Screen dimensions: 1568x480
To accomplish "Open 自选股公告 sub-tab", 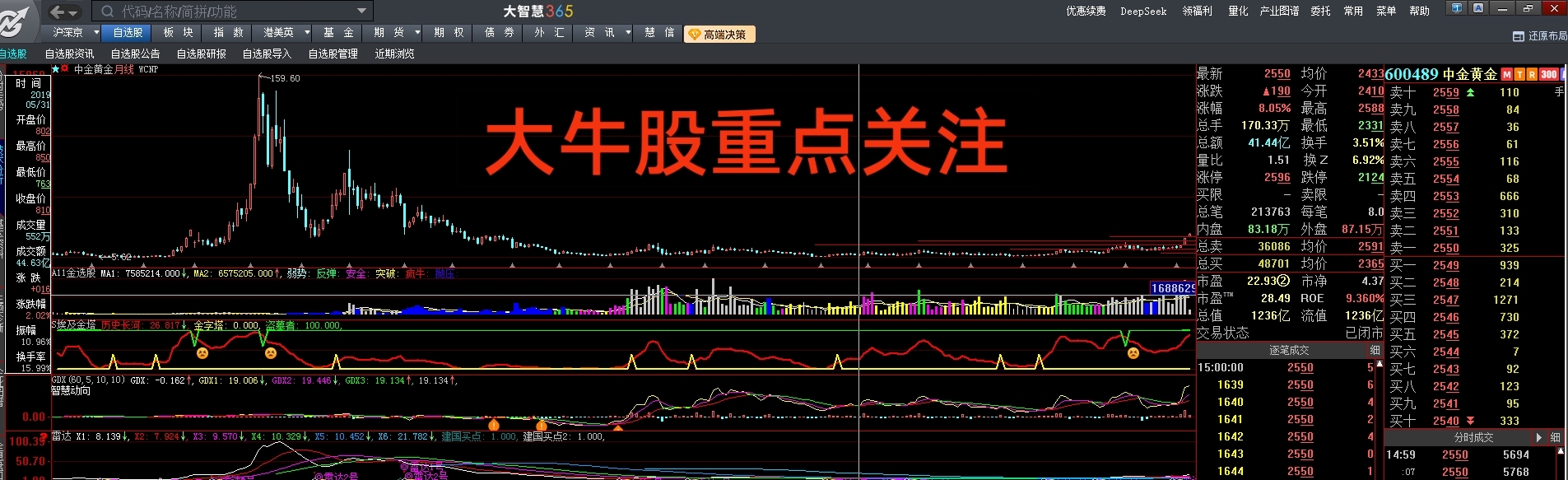I will tap(135, 54).
